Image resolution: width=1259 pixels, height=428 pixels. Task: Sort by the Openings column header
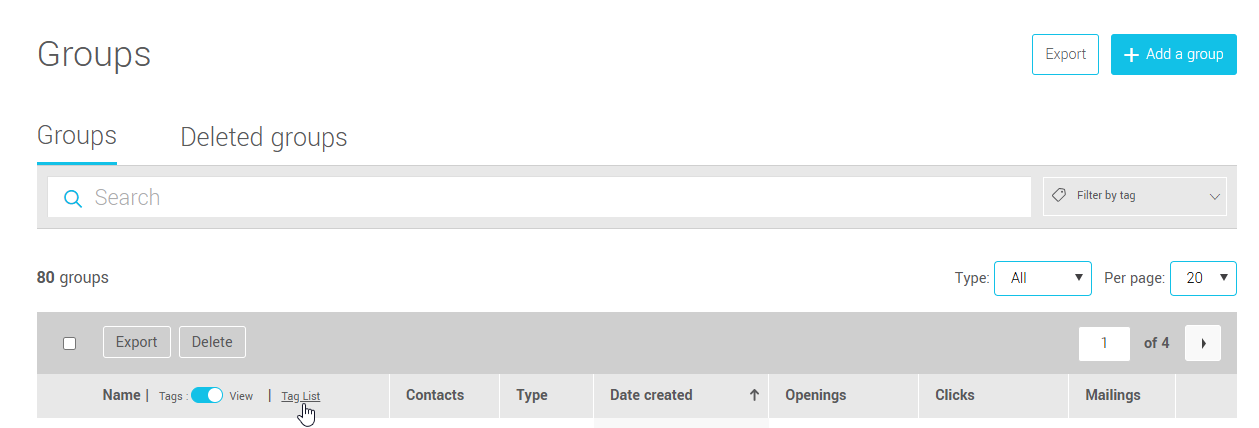816,395
